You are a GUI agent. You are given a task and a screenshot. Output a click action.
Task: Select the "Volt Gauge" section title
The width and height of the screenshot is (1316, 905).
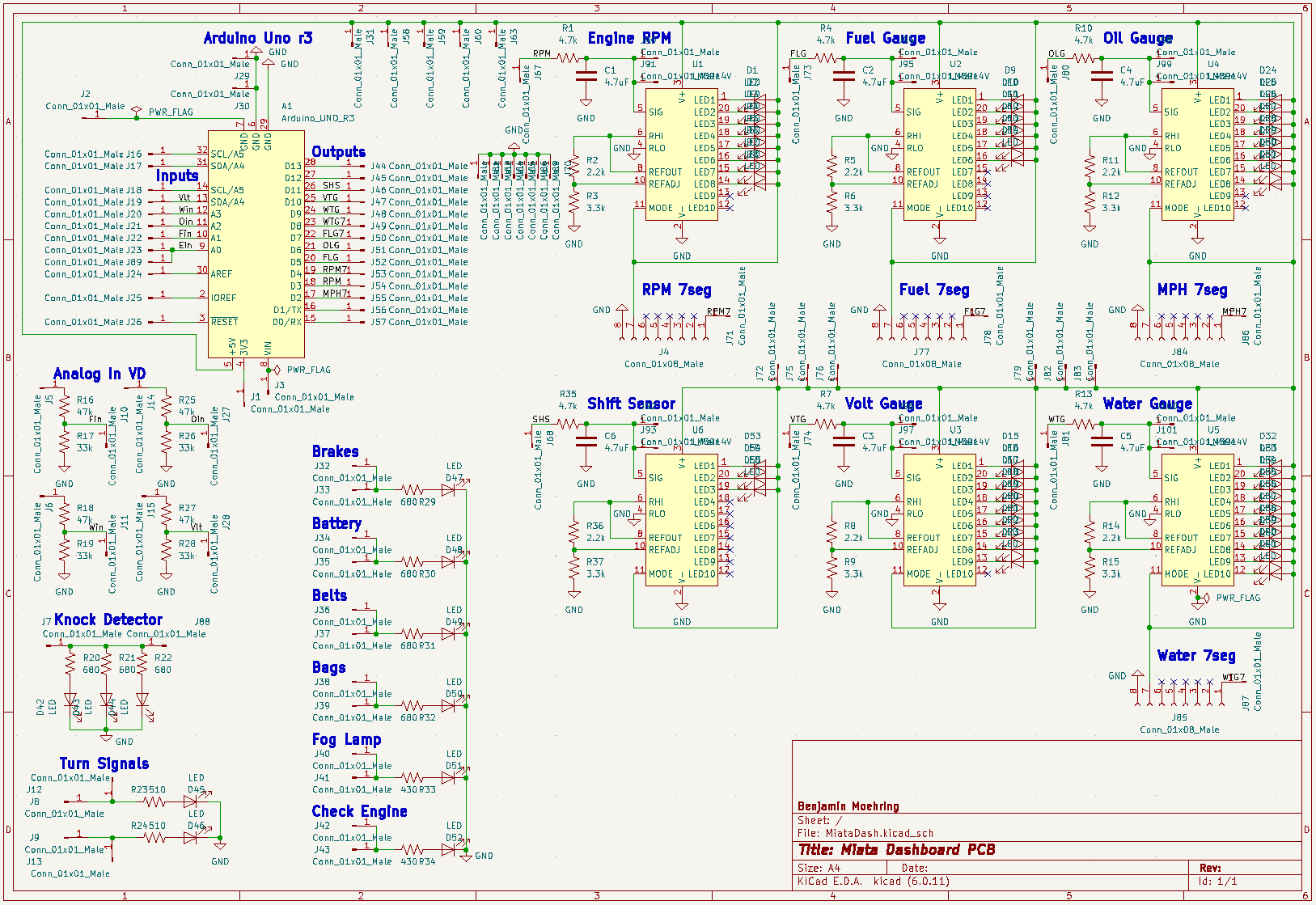883,404
